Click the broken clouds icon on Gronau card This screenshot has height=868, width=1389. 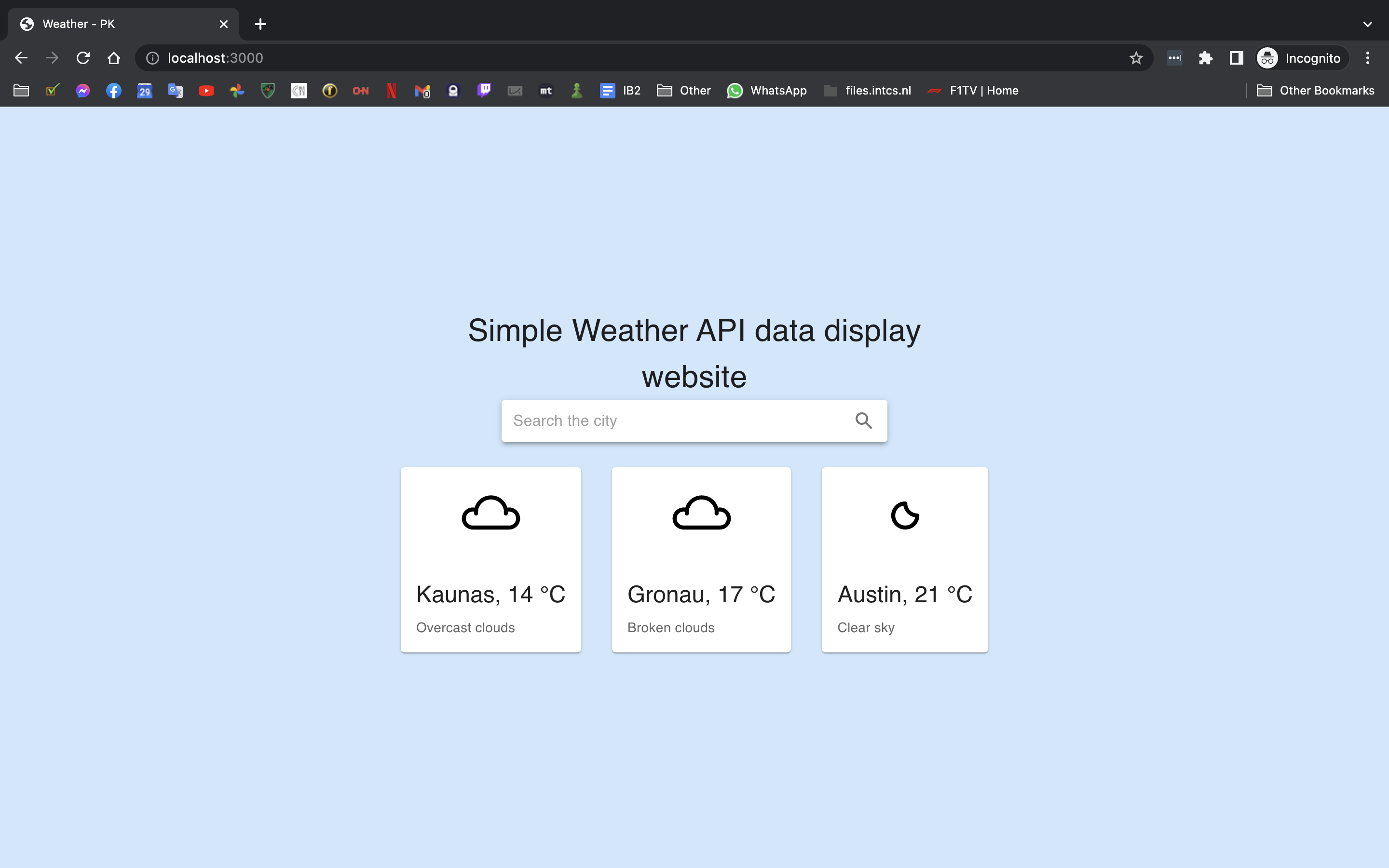(x=701, y=513)
